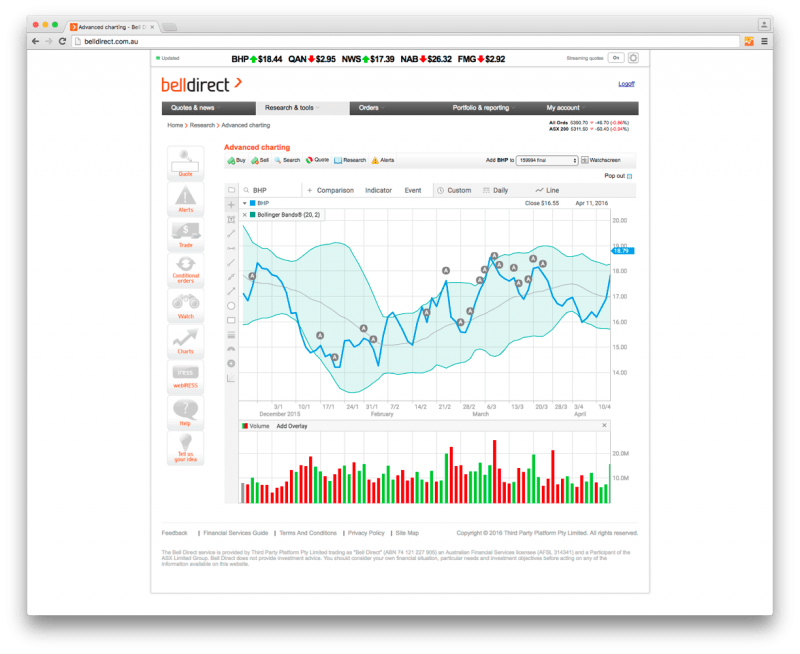Click the Buy toolbar button
Screen dimensions: 800x654
[x=236, y=160]
